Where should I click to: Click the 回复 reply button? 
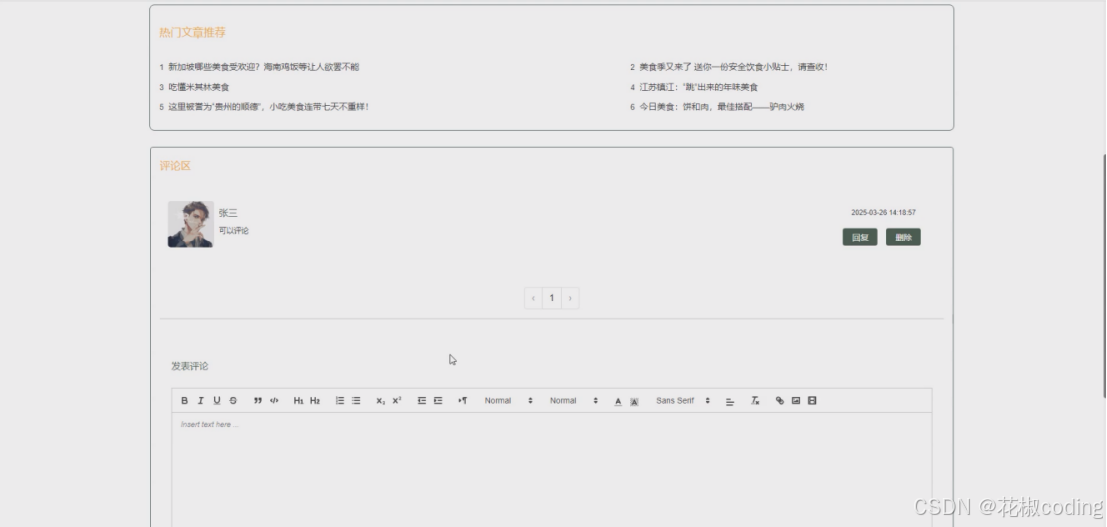point(860,237)
